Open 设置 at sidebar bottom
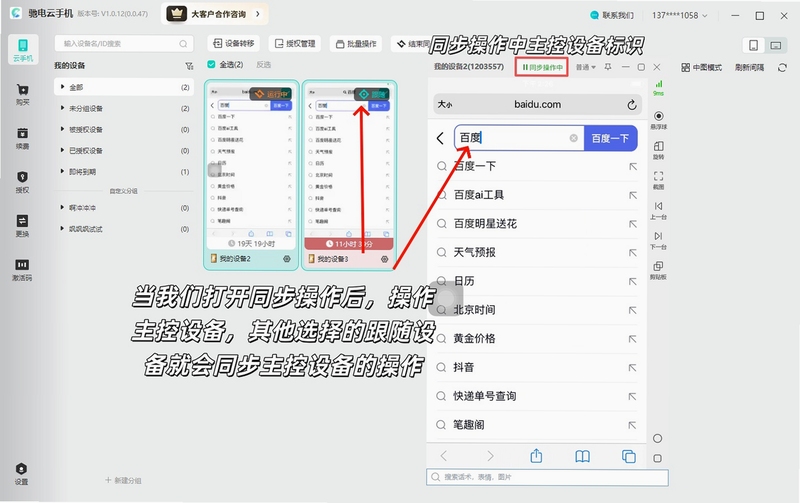 pyautogui.click(x=21, y=474)
